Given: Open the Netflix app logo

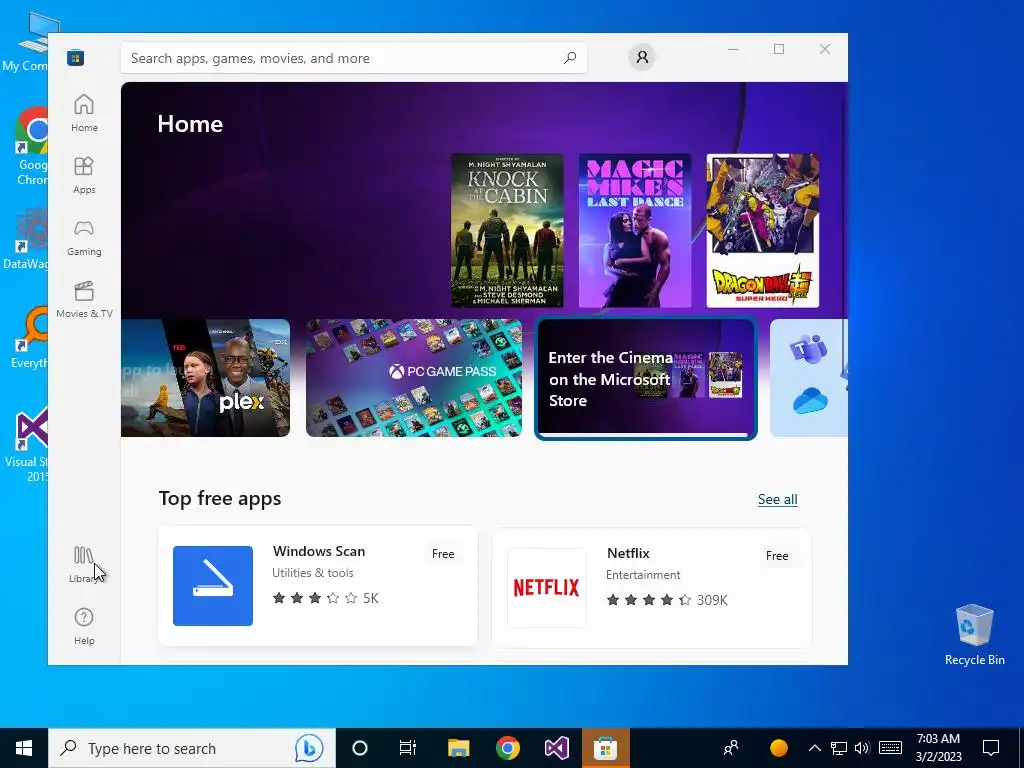Looking at the screenshot, I should [547, 588].
